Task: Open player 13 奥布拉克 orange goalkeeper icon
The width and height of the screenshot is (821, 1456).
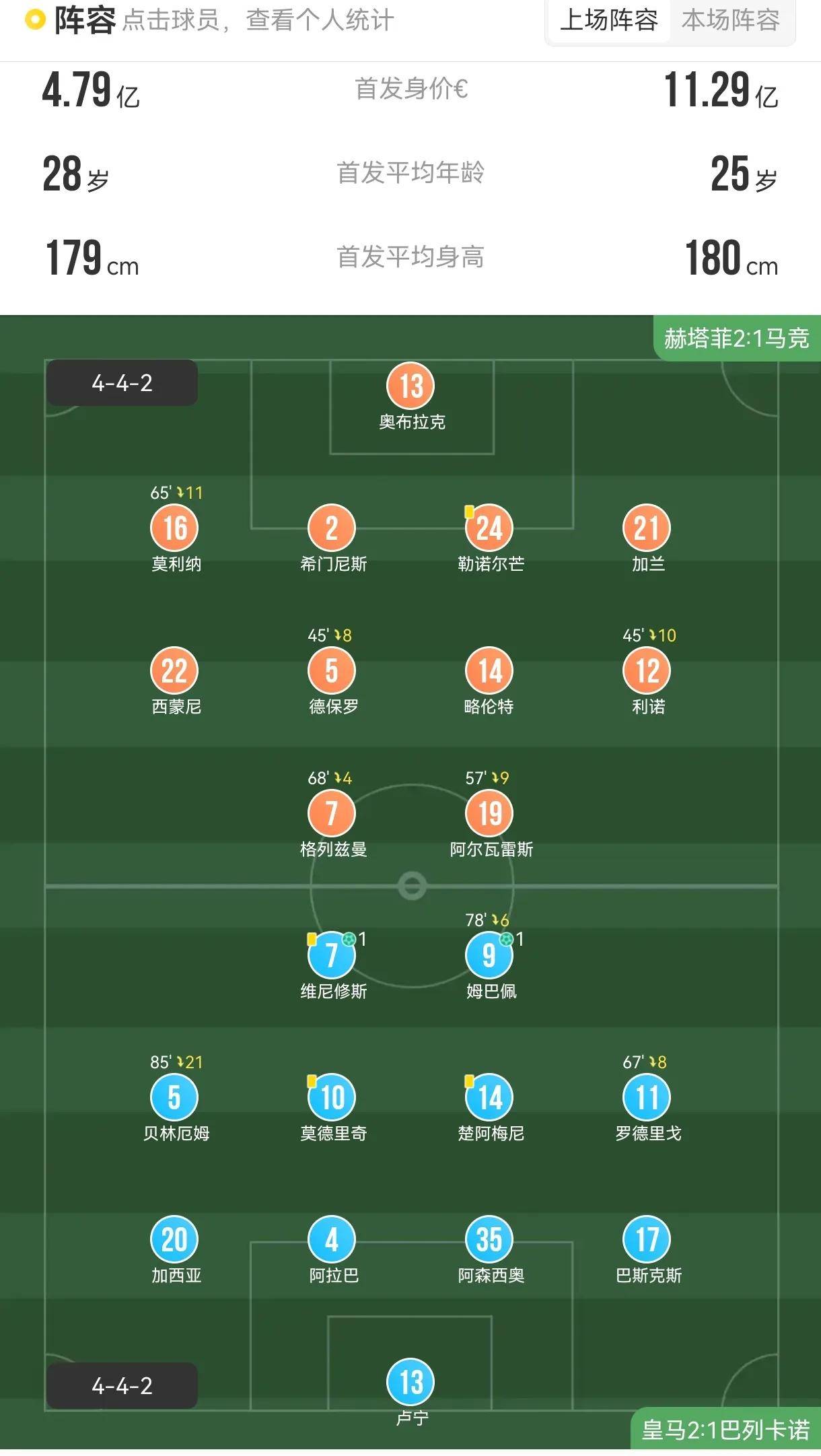Action: coord(410,386)
